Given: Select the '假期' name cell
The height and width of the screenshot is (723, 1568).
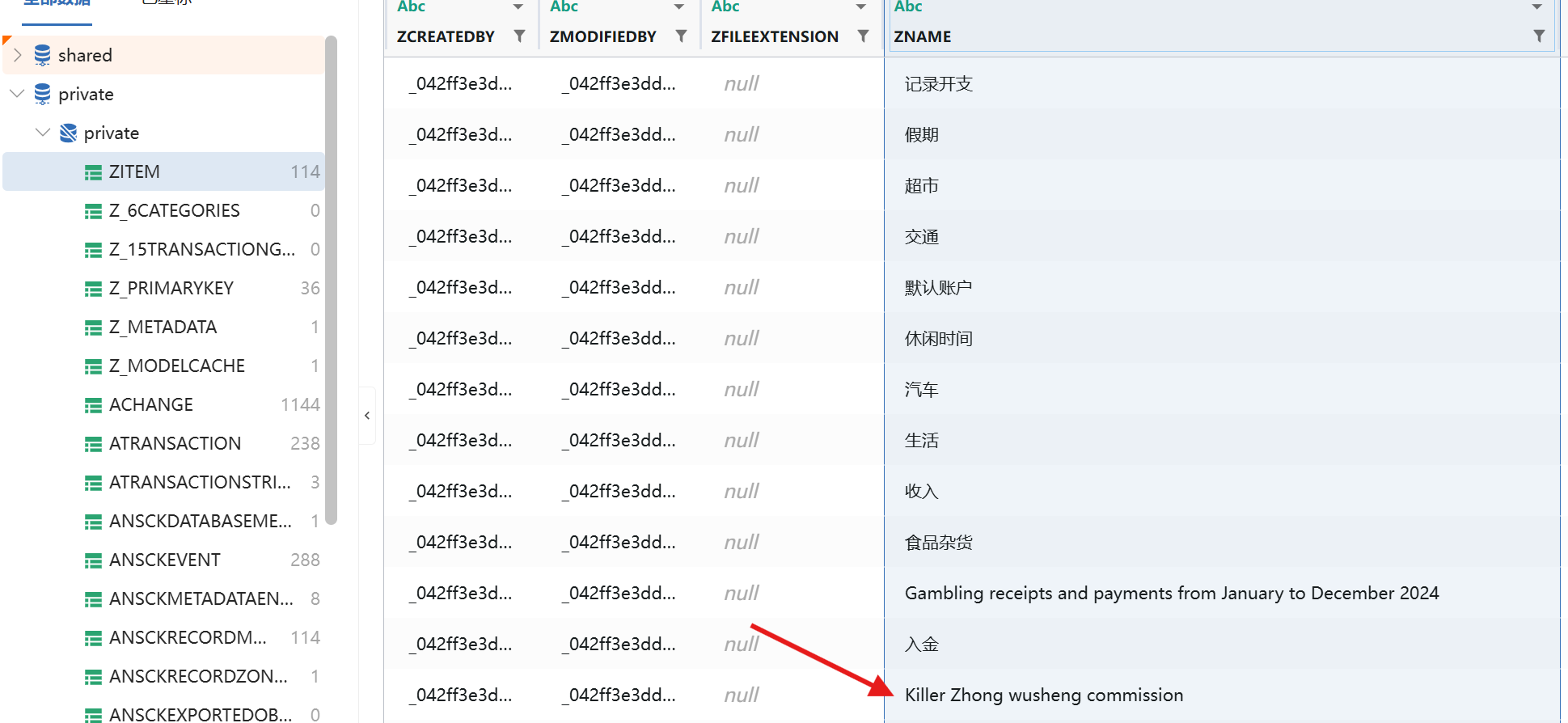Looking at the screenshot, I should point(1222,134).
